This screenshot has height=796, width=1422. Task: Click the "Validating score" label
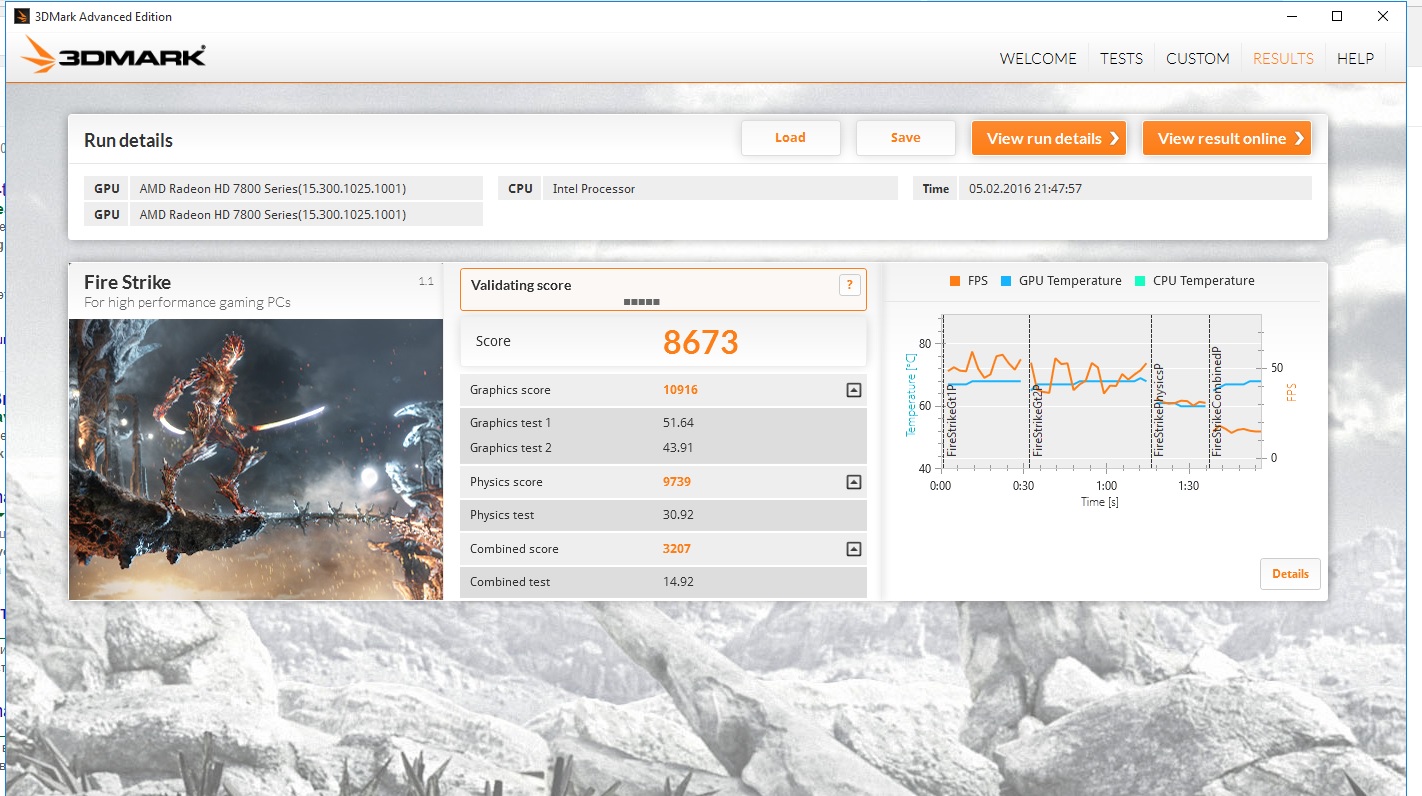pyautogui.click(x=521, y=285)
